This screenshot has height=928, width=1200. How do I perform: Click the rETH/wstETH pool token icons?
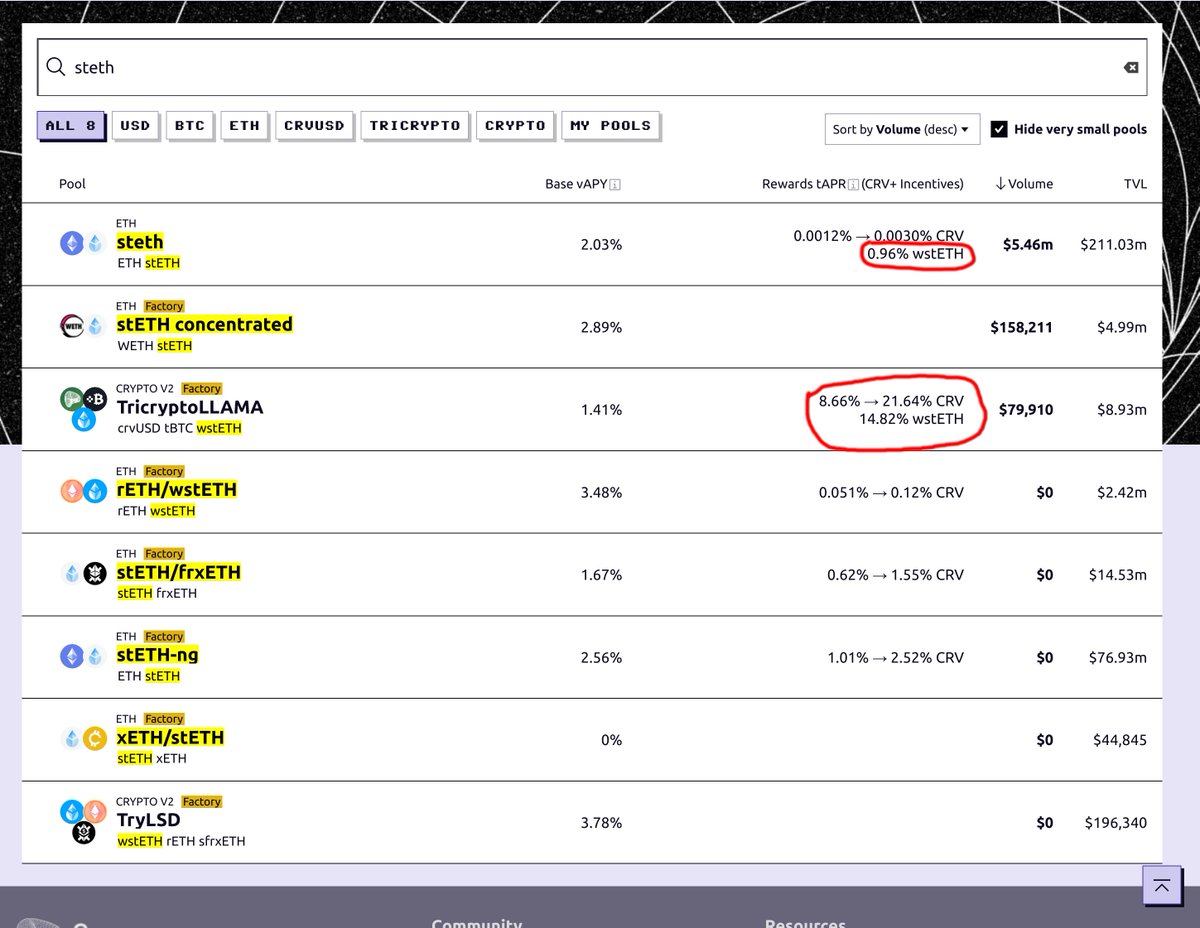83,491
